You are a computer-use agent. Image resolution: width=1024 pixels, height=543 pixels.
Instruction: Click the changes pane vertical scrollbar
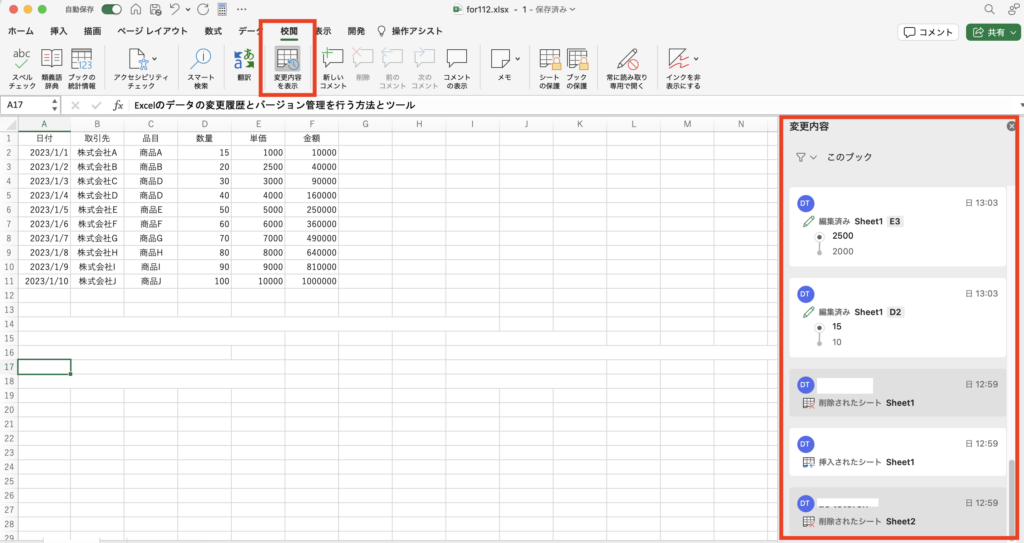(x=1012, y=497)
